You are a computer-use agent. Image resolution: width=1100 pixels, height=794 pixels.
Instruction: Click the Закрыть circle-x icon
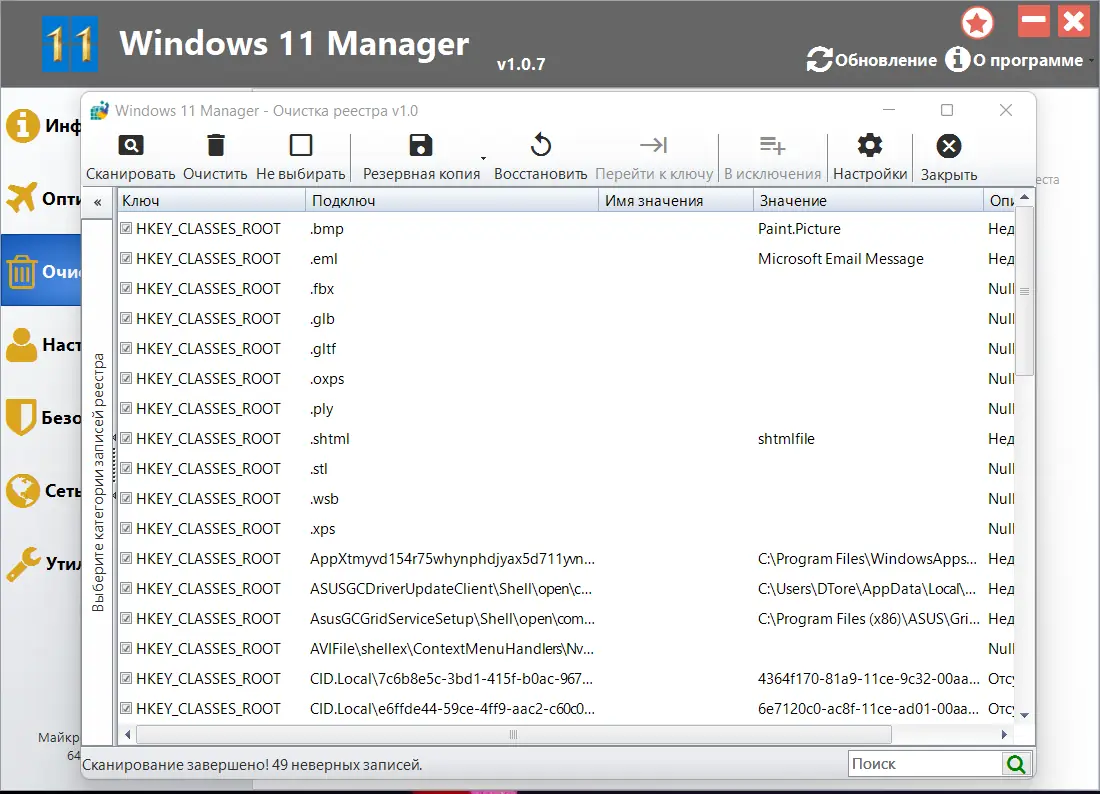click(948, 146)
